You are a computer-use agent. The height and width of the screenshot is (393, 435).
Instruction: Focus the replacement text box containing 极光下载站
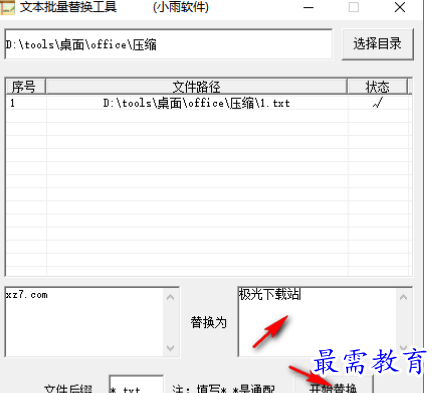click(x=317, y=322)
